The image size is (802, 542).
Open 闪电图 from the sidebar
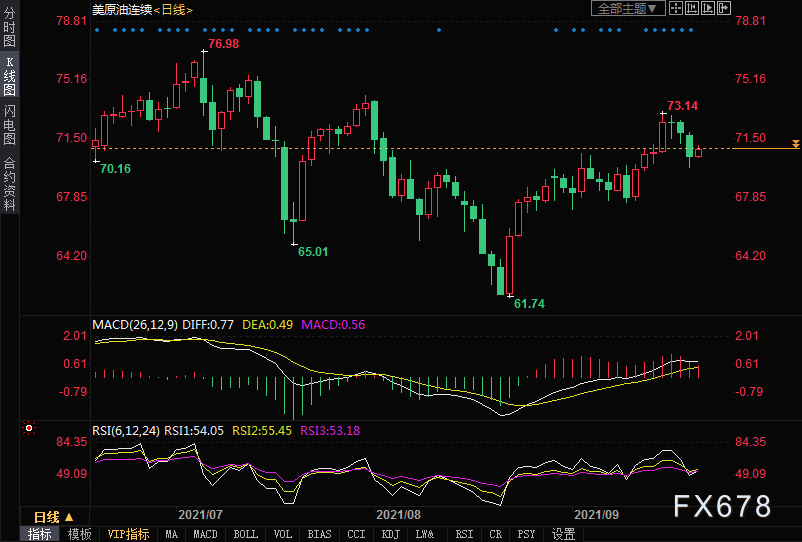click(x=9, y=125)
